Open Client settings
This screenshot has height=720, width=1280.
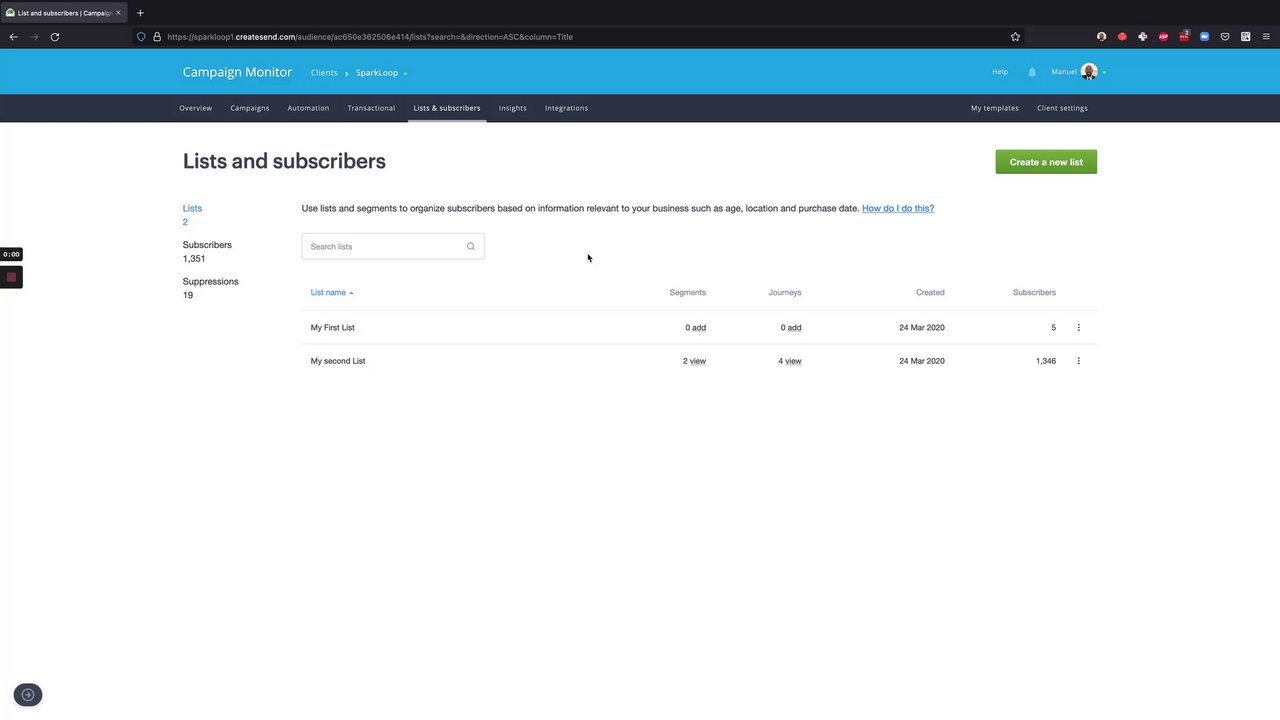1062,108
